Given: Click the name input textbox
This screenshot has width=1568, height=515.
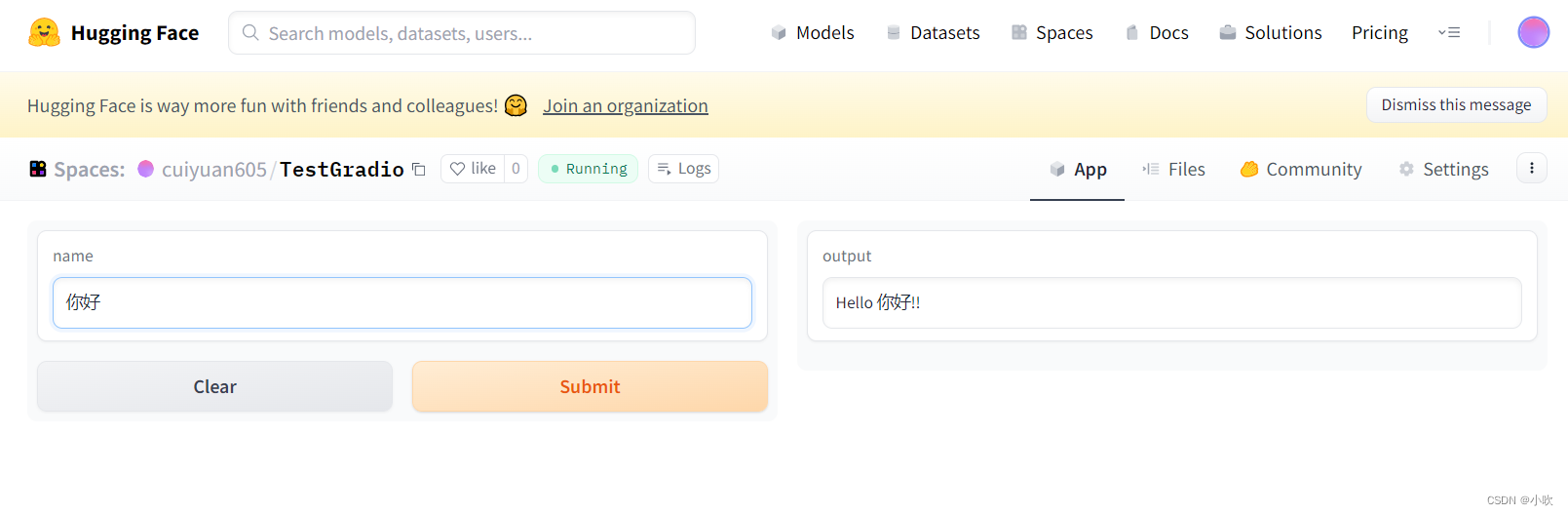Looking at the screenshot, I should [402, 302].
